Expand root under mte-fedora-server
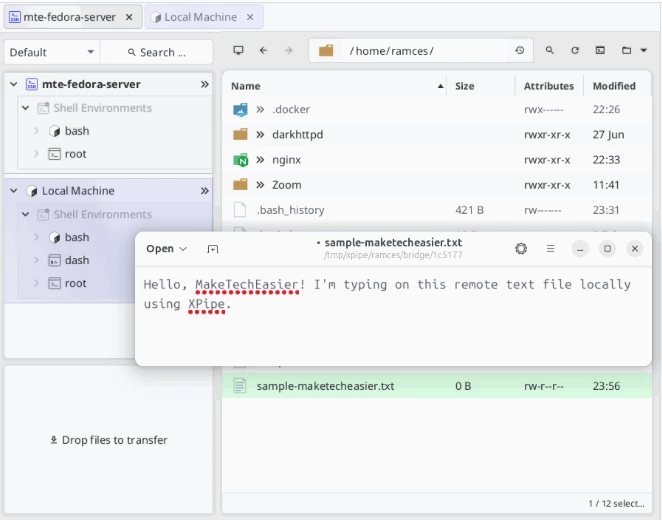This screenshot has height=520, width=662. (36, 154)
